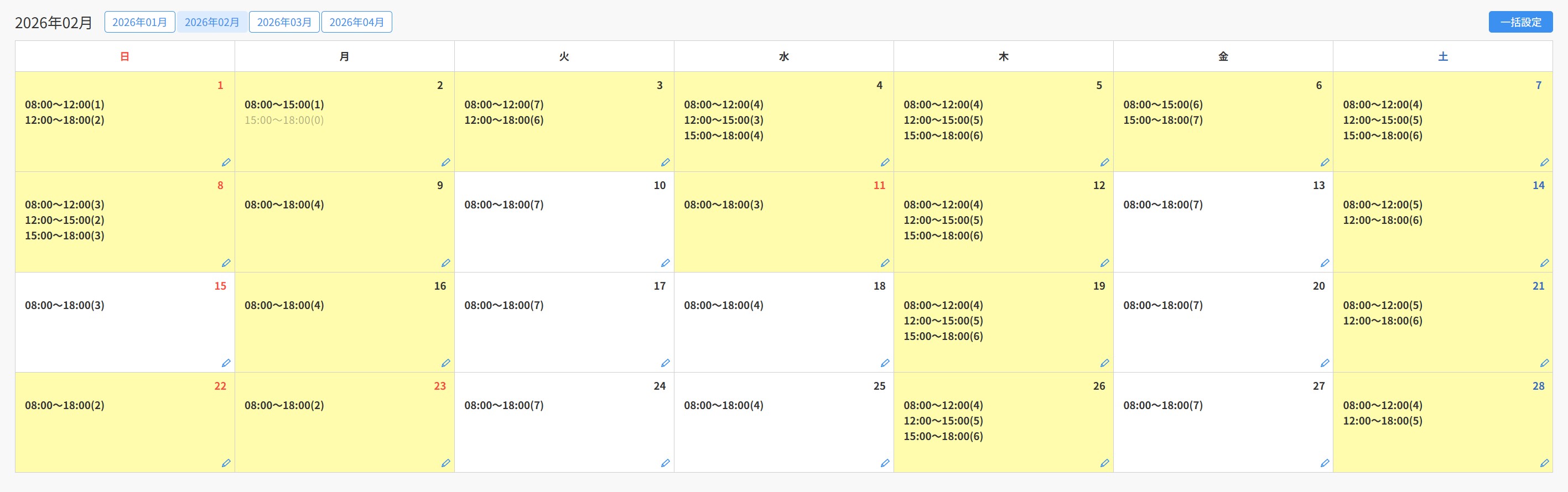Click the 一括設定 bulk settings button

[1520, 22]
